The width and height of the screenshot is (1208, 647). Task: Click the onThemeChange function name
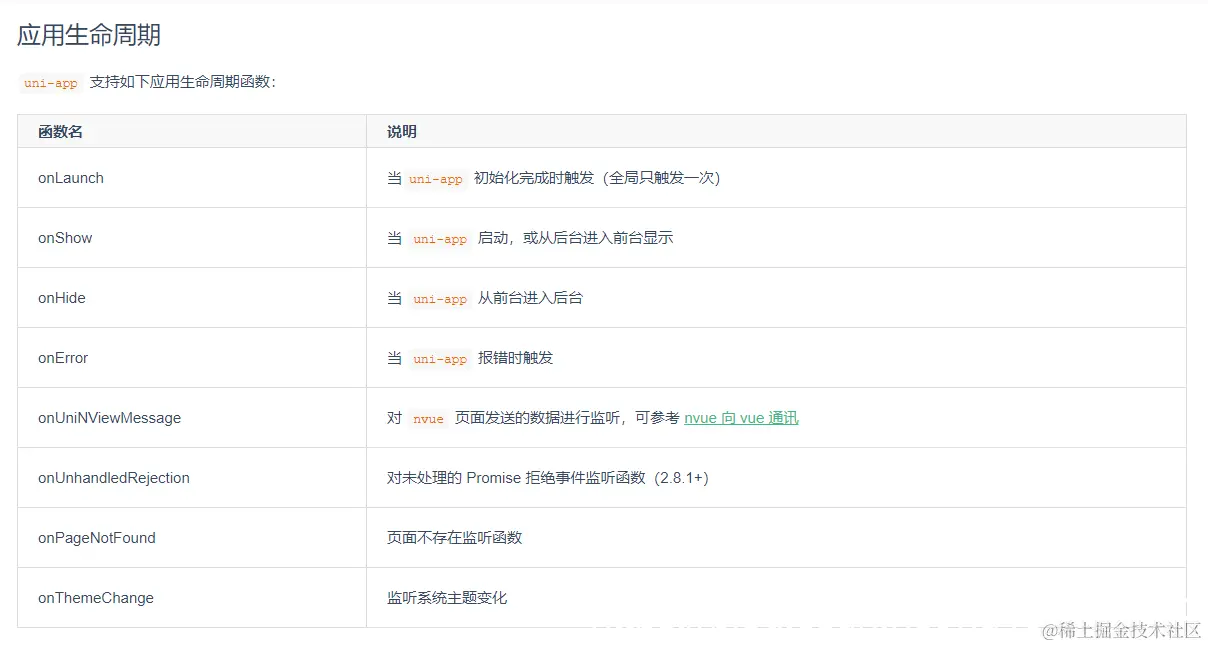95,597
